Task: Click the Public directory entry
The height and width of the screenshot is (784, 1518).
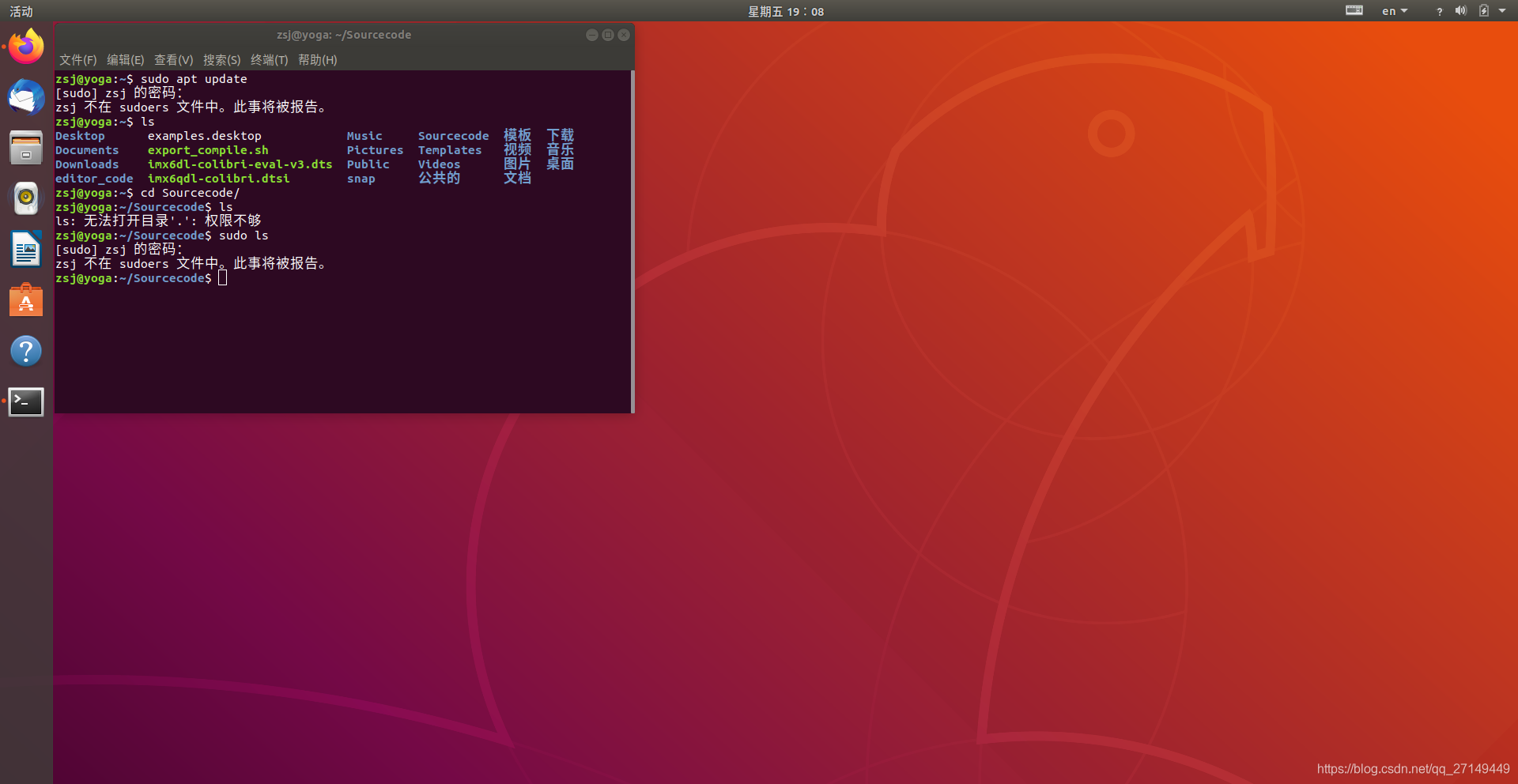Action: point(368,164)
